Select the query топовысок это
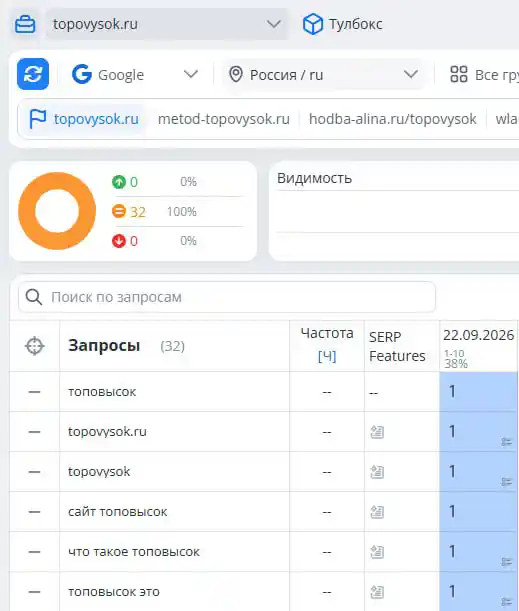519x611 pixels. (x=114, y=592)
